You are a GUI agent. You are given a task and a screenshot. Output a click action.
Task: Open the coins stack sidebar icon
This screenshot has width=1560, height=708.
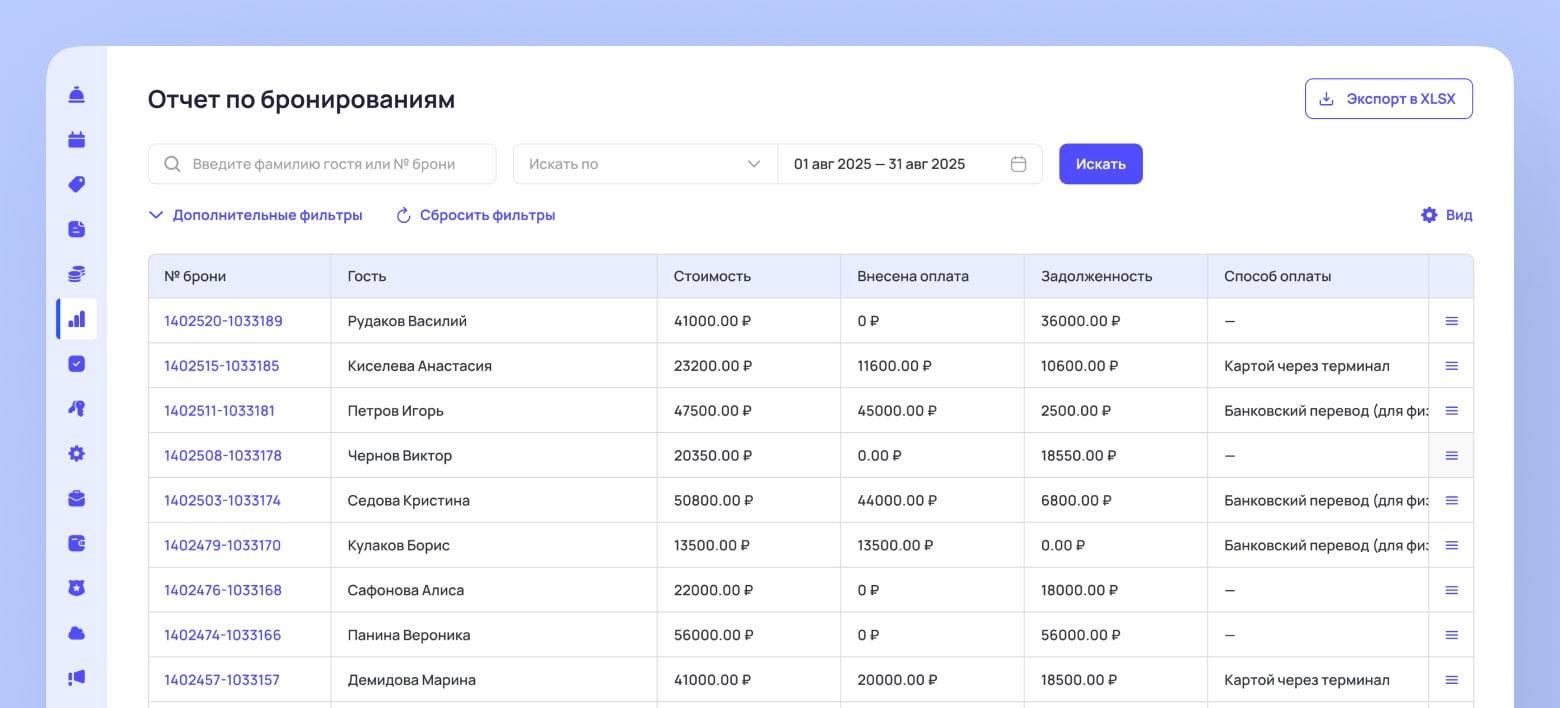(76, 274)
